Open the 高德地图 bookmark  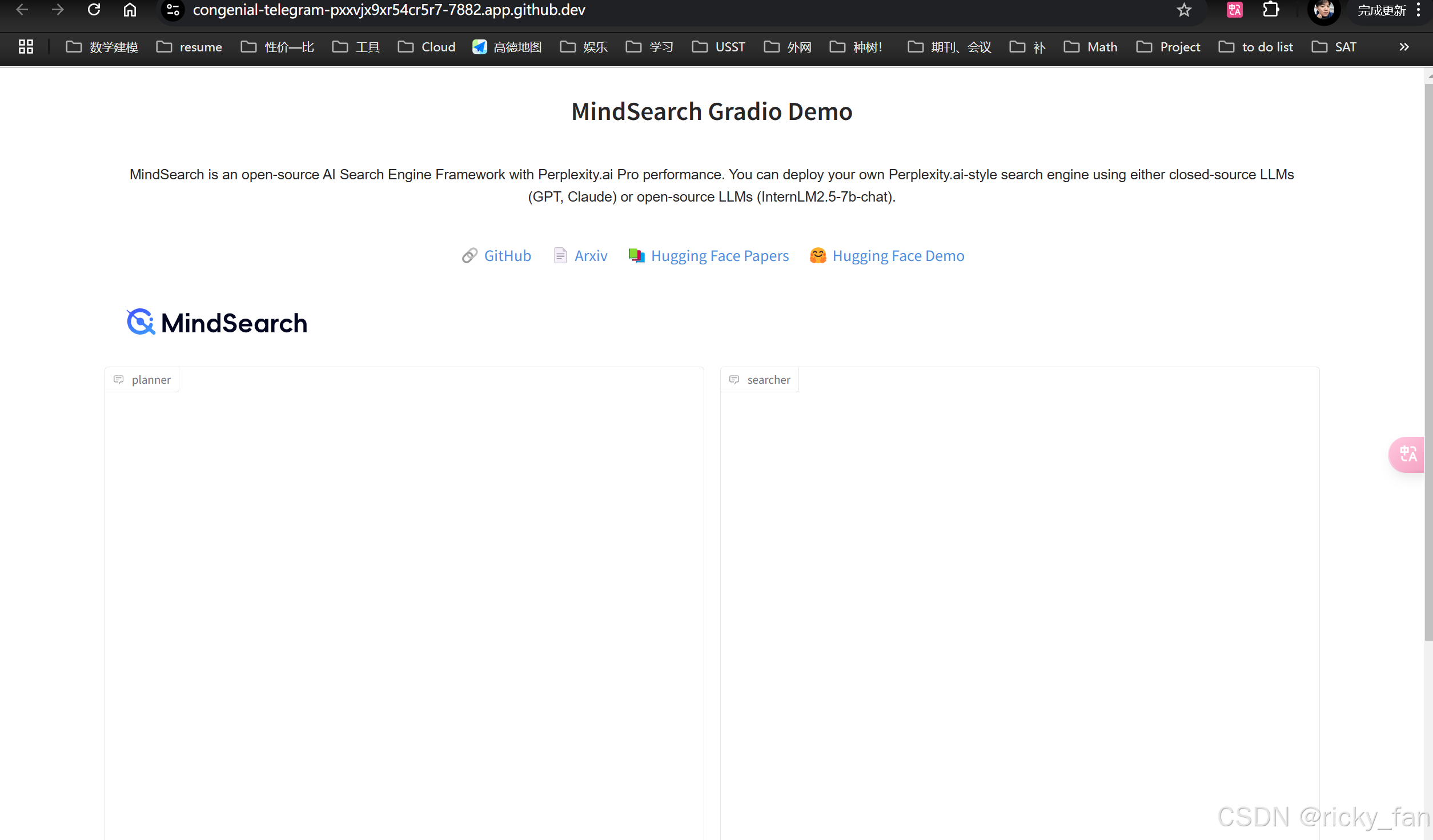pos(507,47)
